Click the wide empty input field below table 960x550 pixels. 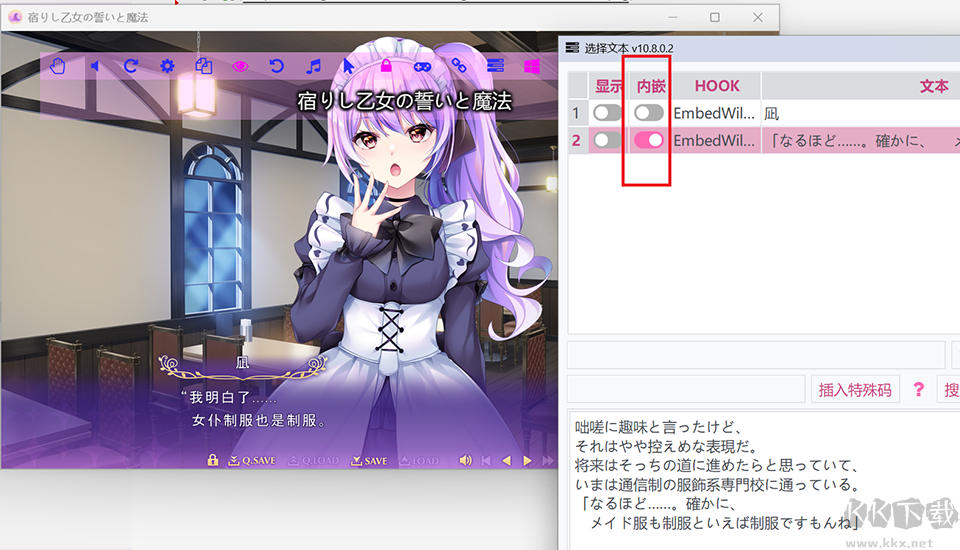(756, 355)
